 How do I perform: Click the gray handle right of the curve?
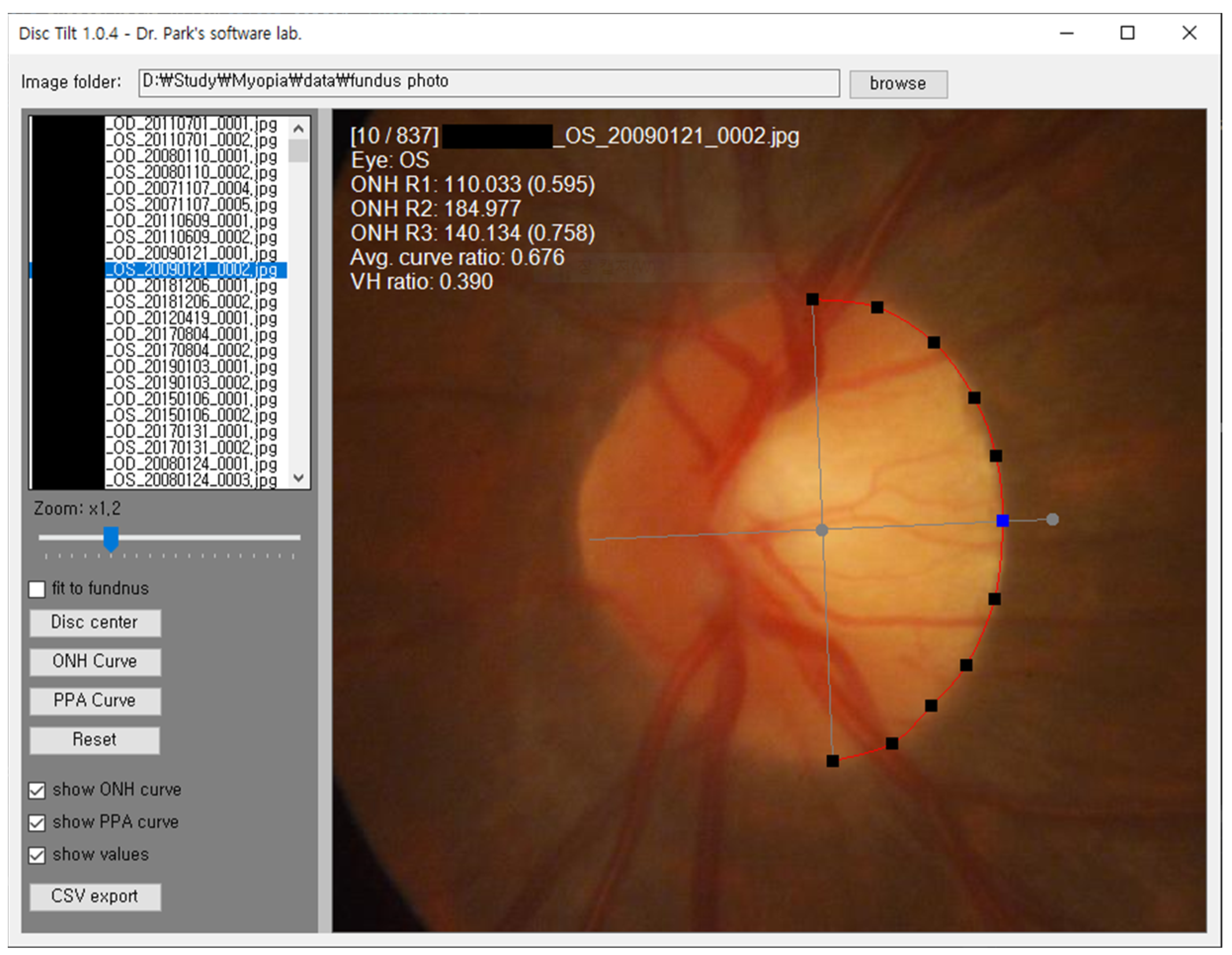1052,520
